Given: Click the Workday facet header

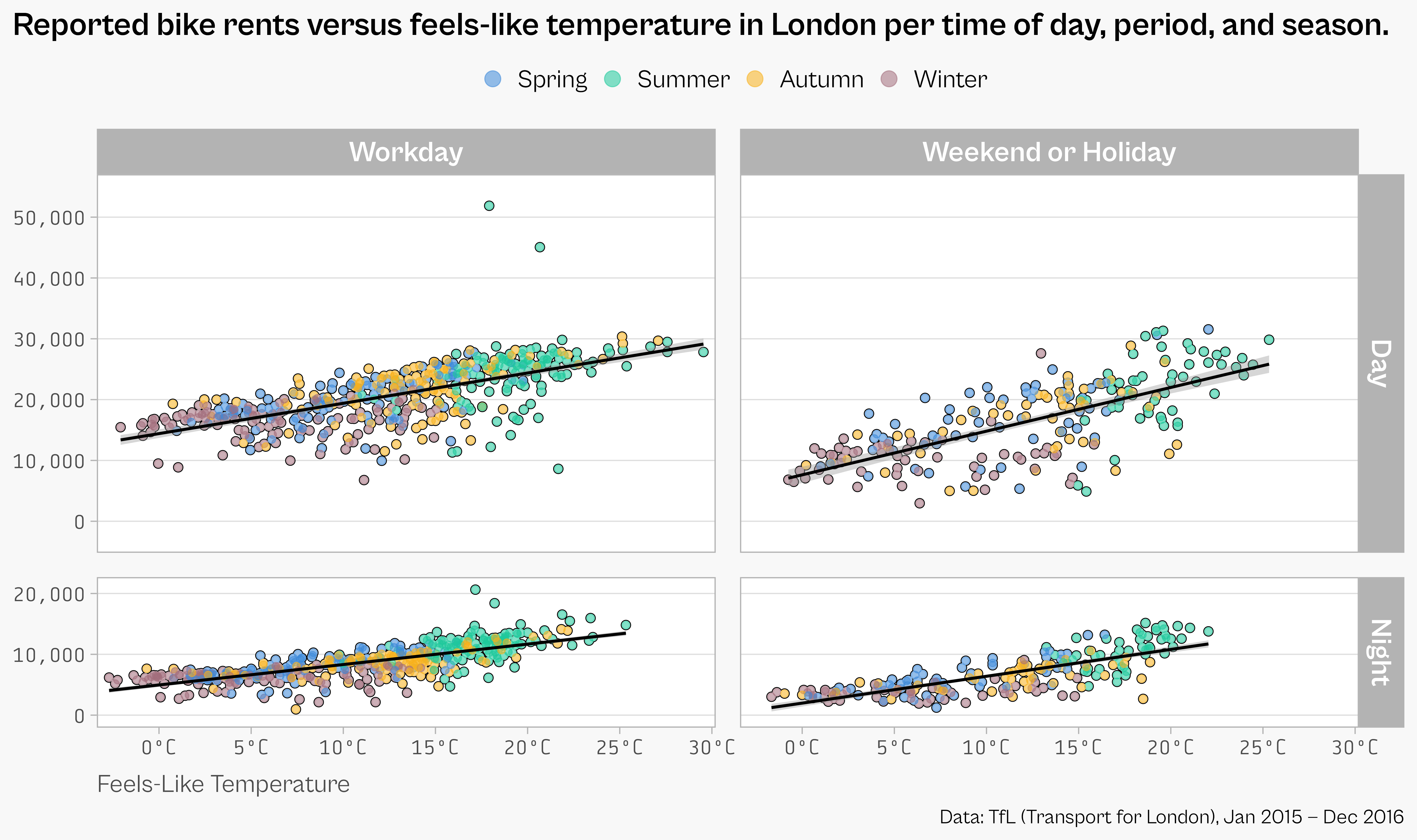Looking at the screenshot, I should (x=406, y=152).
